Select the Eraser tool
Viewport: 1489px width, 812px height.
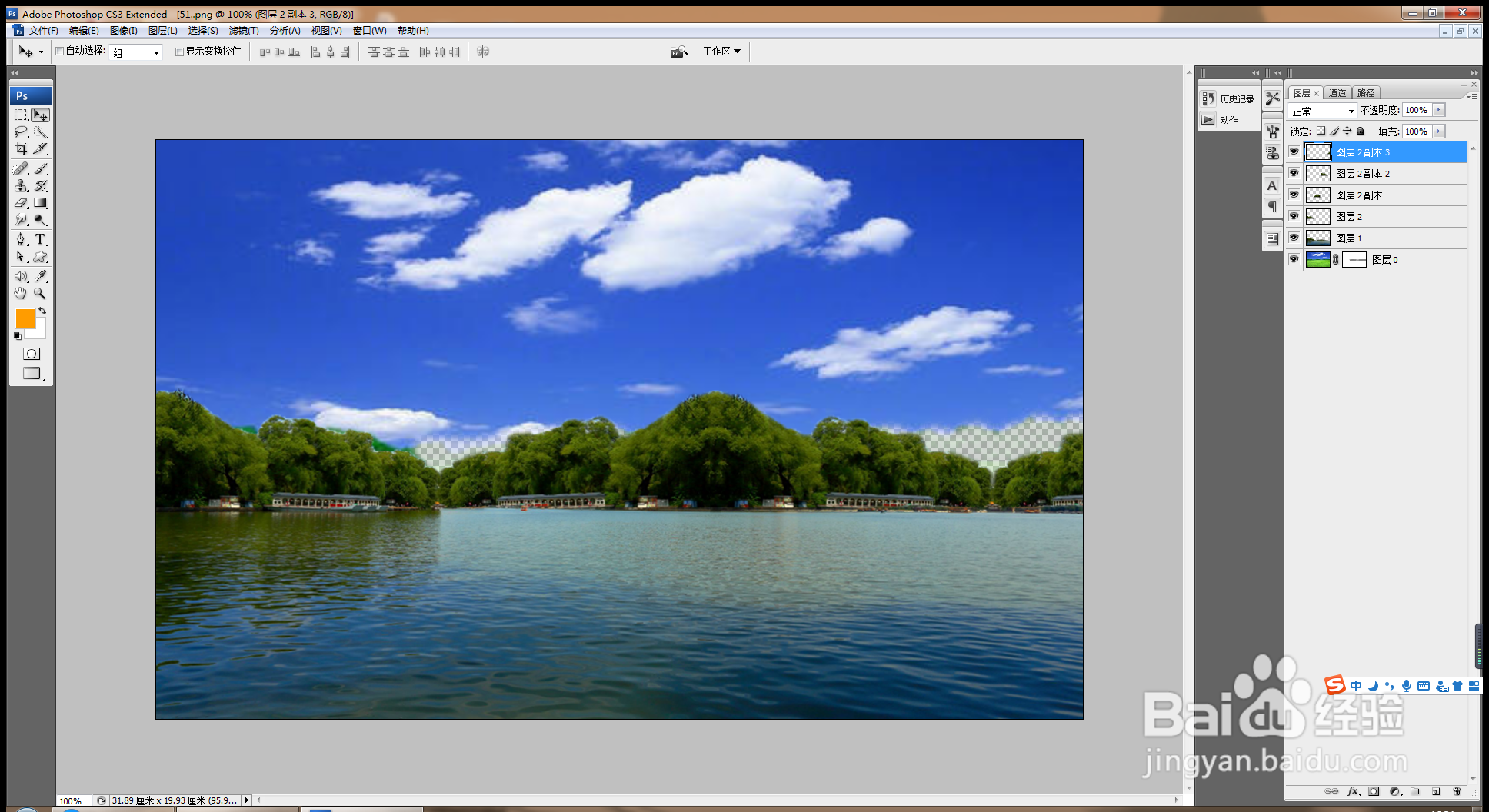21,203
